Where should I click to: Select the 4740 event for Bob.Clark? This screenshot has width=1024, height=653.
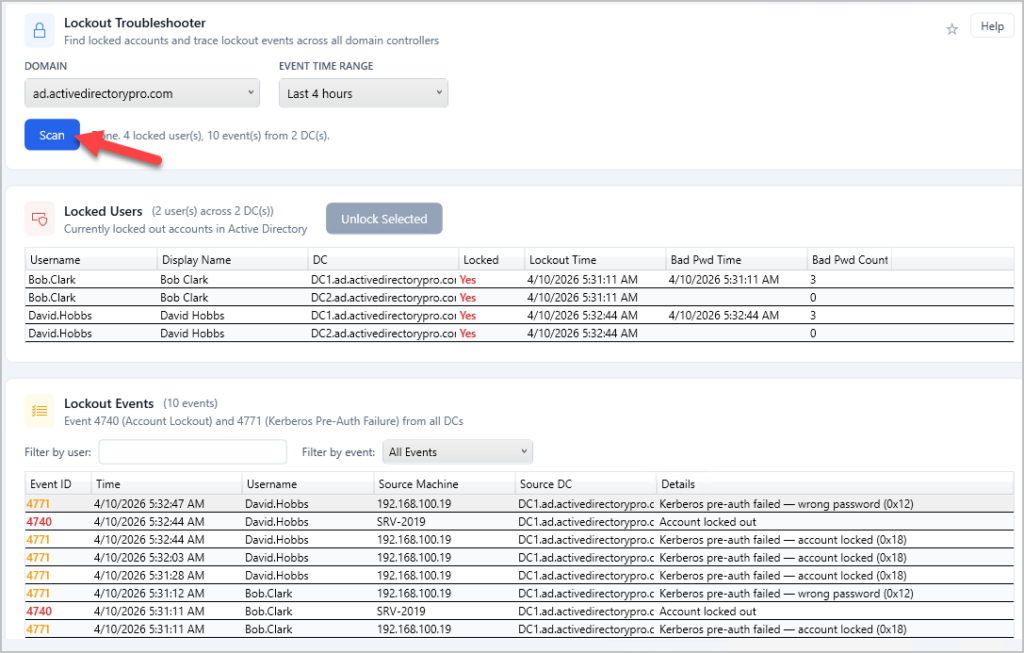[519, 612]
